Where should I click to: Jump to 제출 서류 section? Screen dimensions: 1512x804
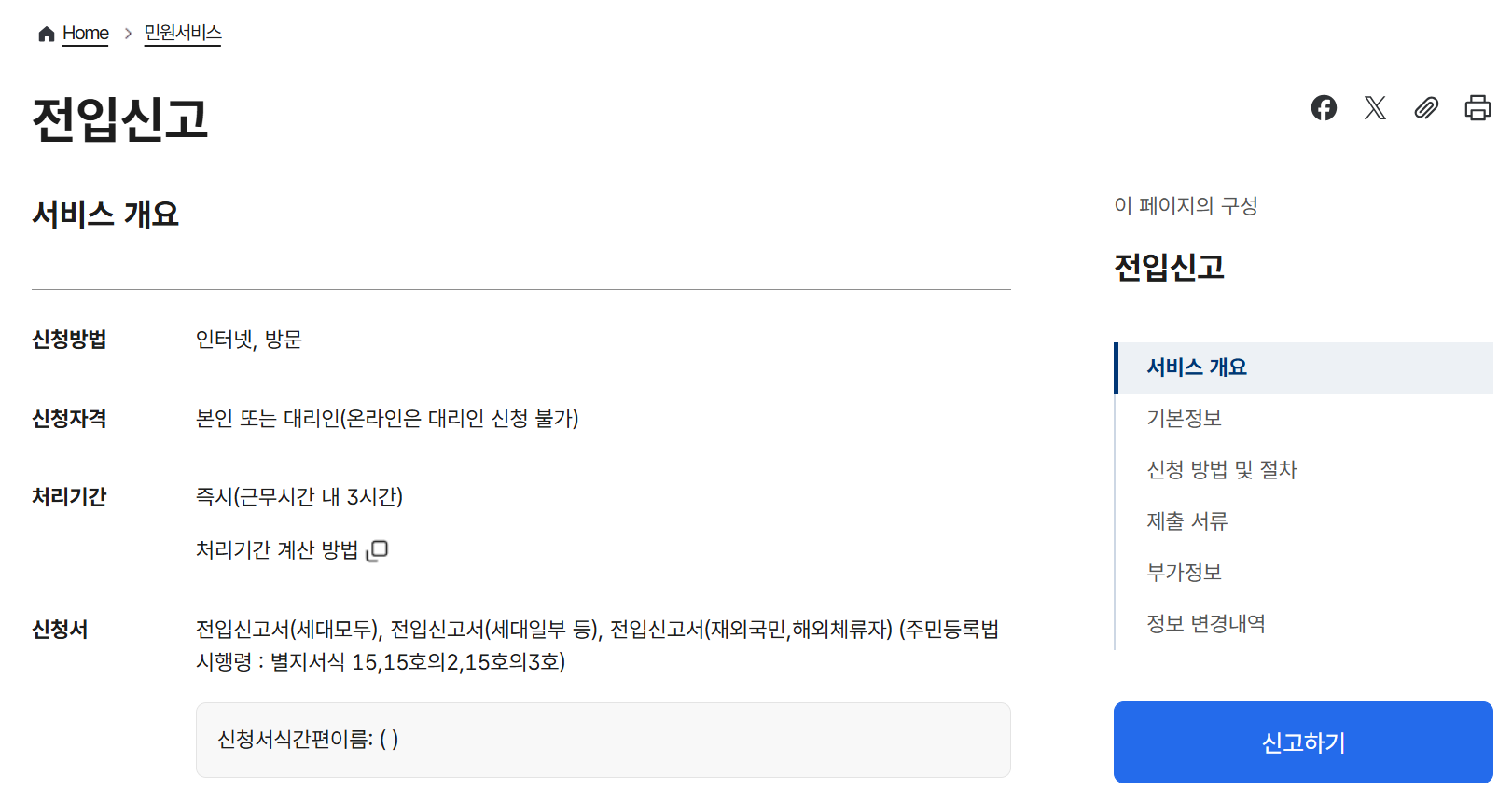coord(1186,520)
